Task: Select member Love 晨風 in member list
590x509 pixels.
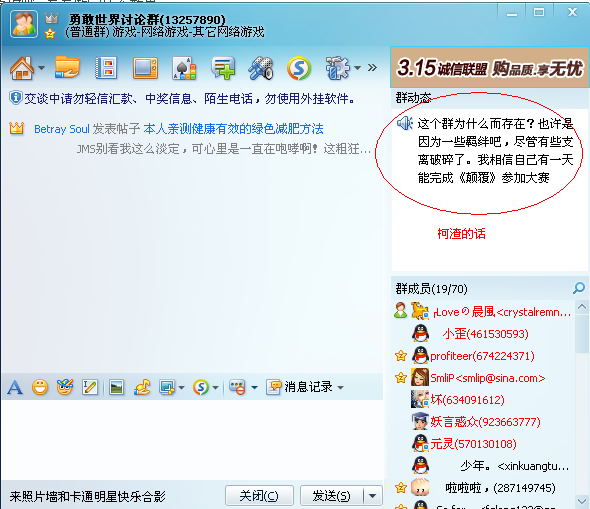Action: pyautogui.click(x=483, y=312)
